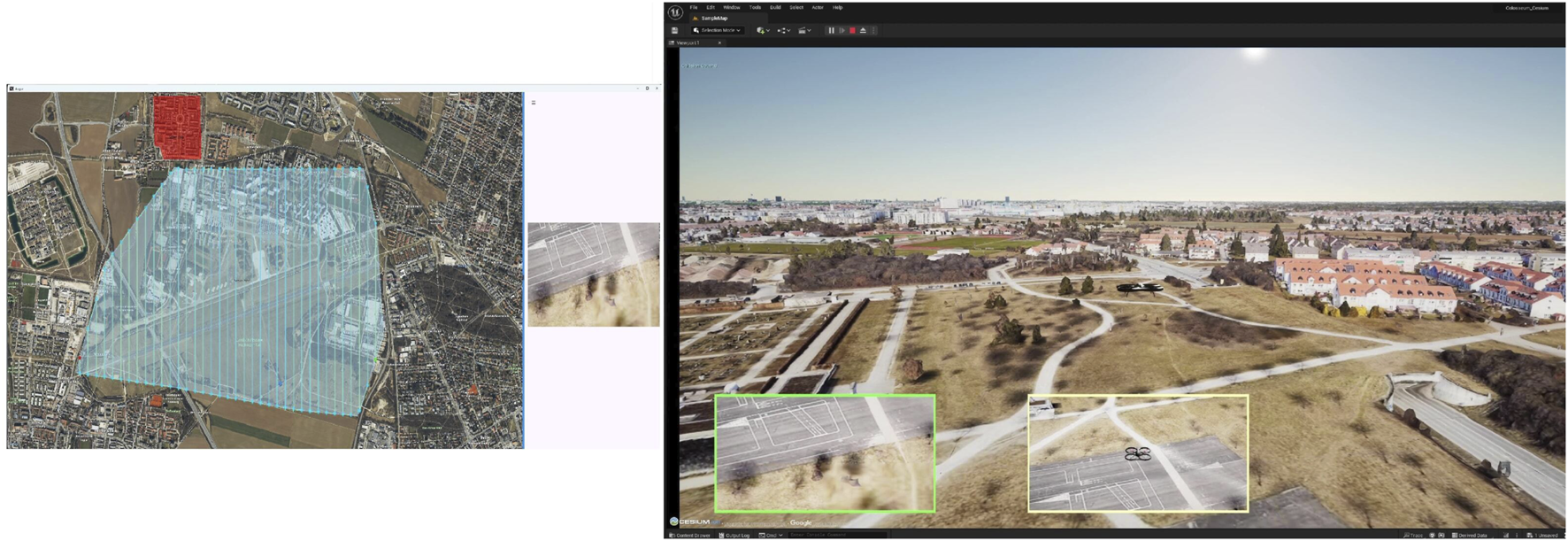Open the Output Log panel
The width and height of the screenshot is (1568, 541).
(x=735, y=535)
